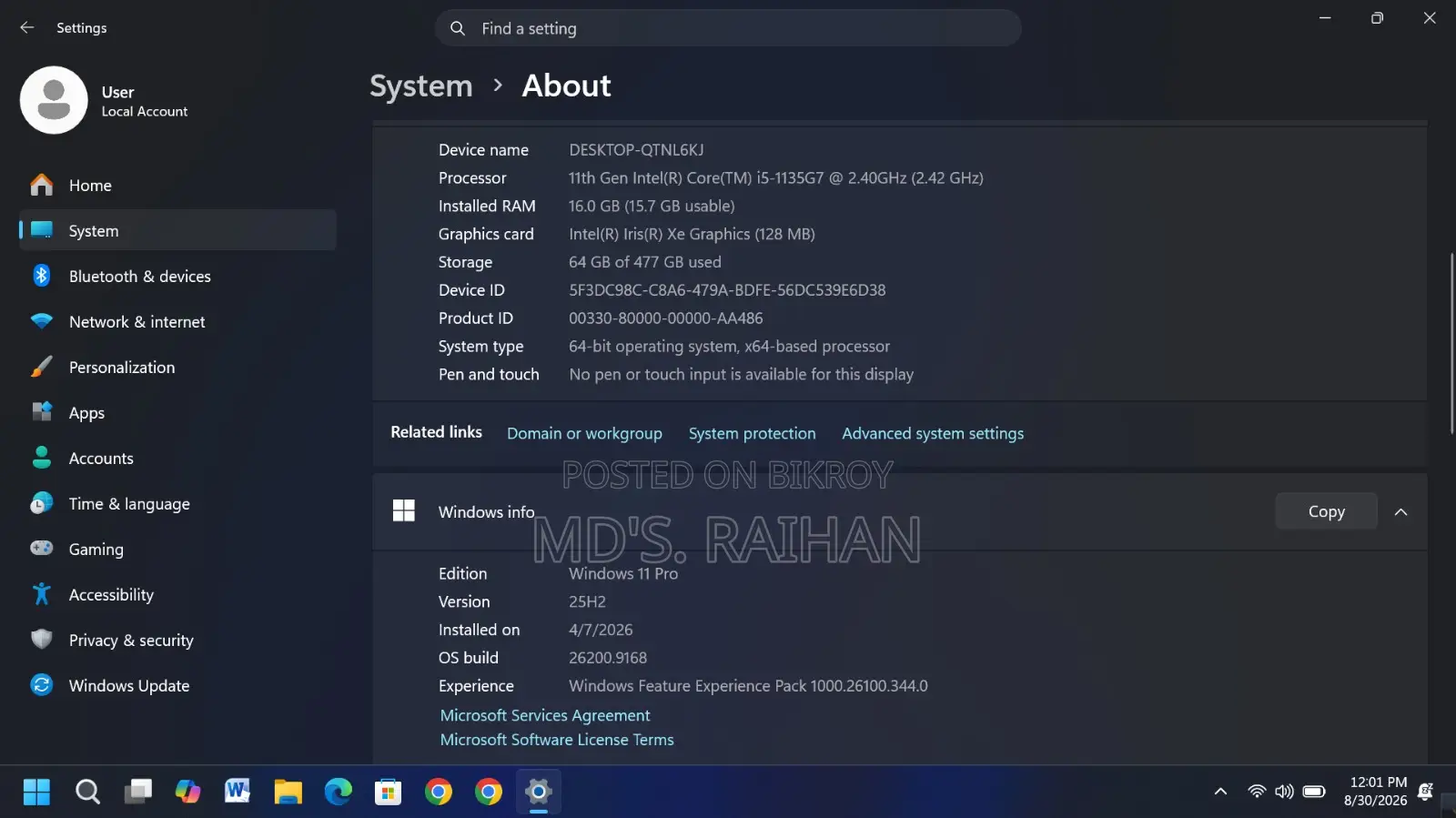This screenshot has height=818, width=1456.
Task: Click device name DESKTOP-QTNL6KJ
Action: click(636, 150)
